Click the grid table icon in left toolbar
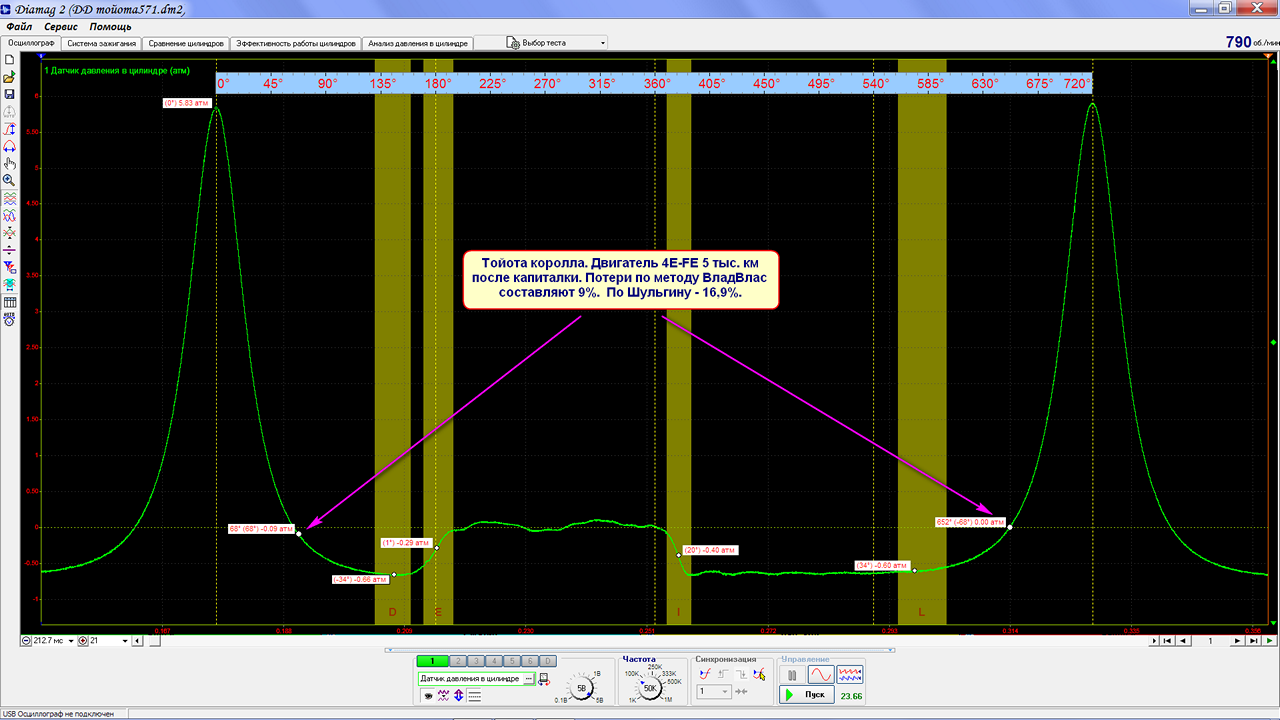The height and width of the screenshot is (720, 1280). [9, 302]
